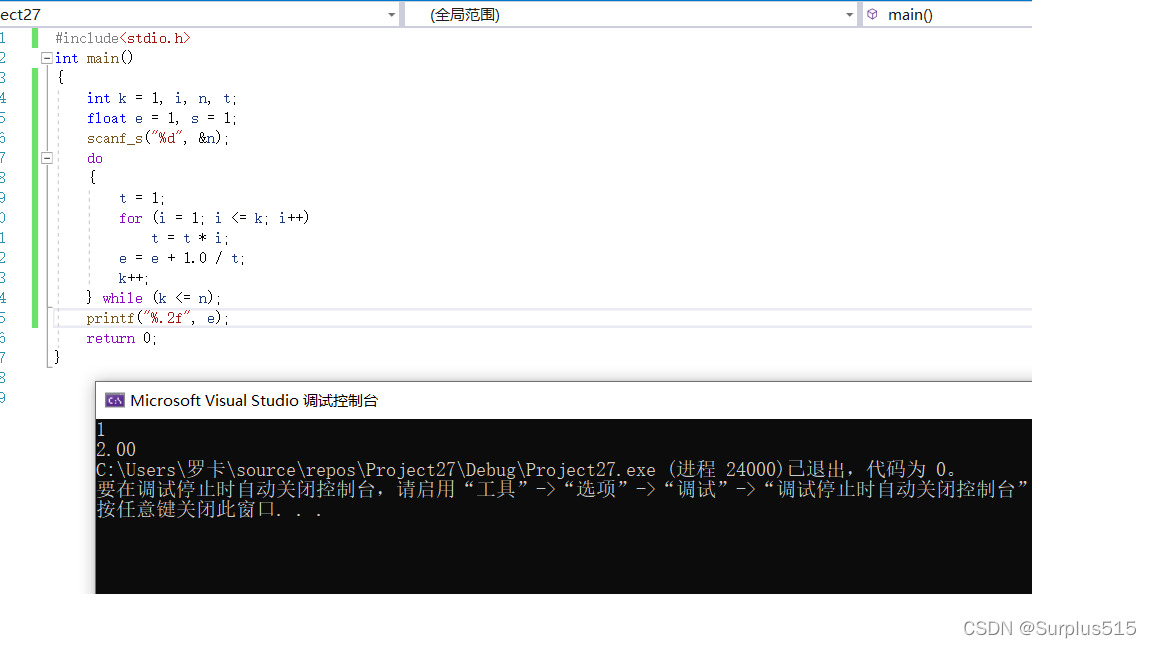Image resolution: width=1152 pixels, height=648 pixels.
Task: Click the 'k++;' statement
Action: click(134, 278)
